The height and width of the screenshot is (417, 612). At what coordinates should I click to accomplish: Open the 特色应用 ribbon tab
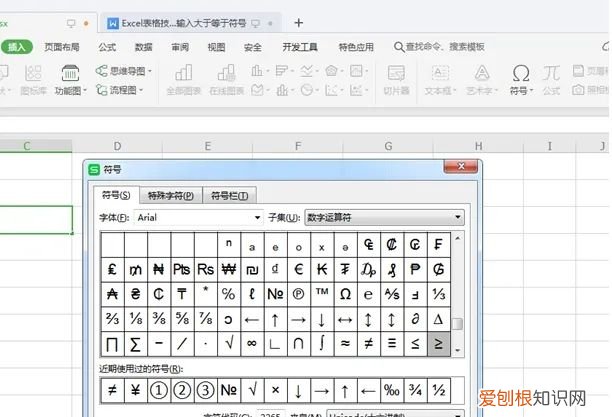point(356,47)
